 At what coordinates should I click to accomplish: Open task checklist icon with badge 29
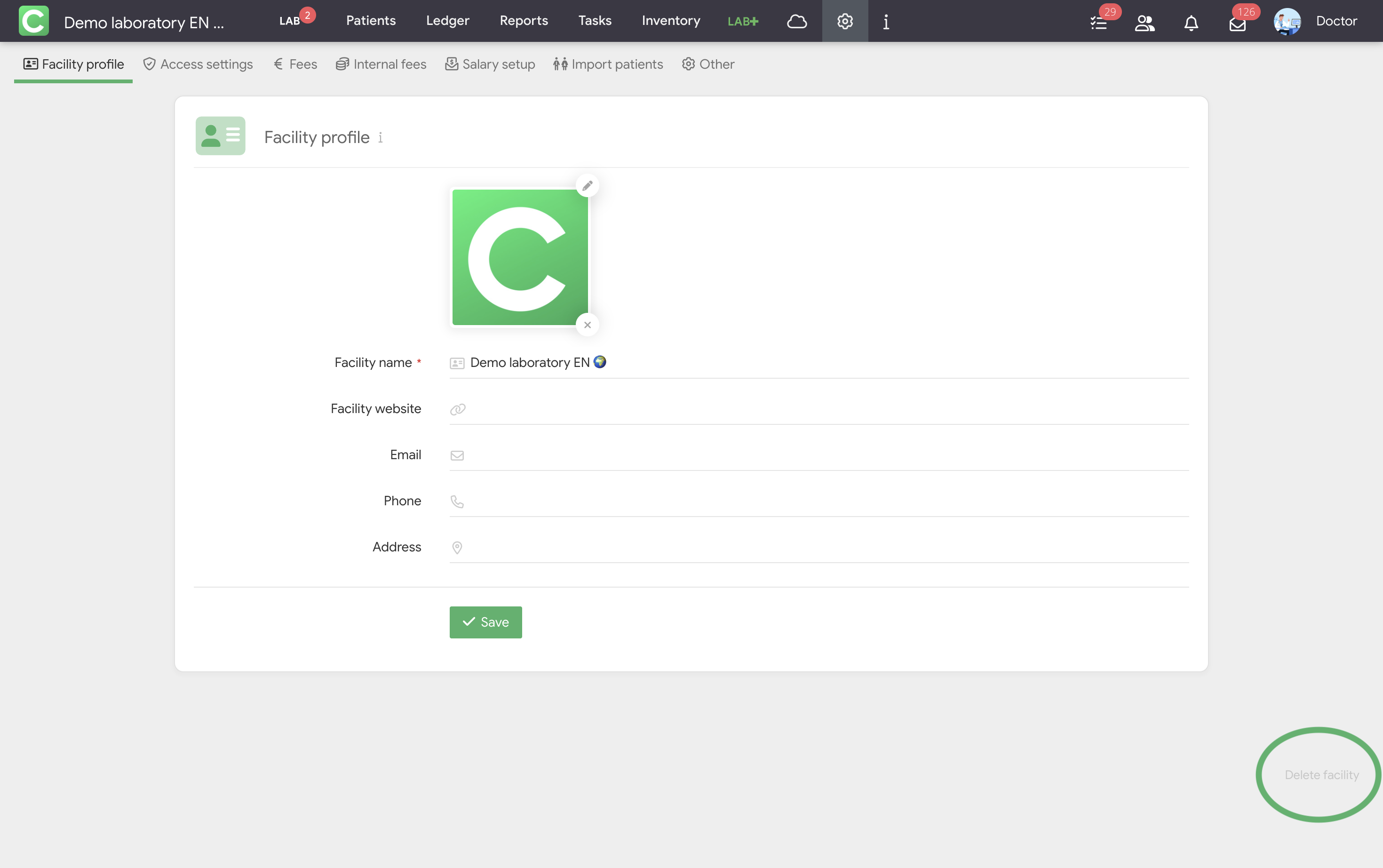pos(1099,23)
